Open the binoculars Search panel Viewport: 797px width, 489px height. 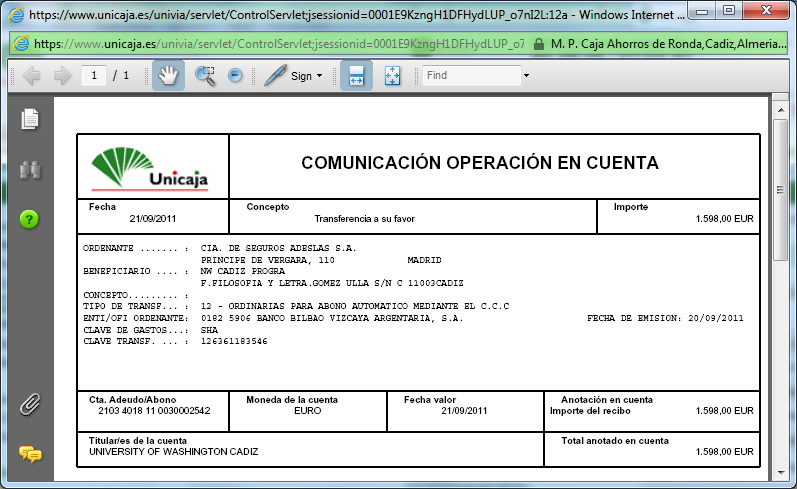(x=30, y=170)
